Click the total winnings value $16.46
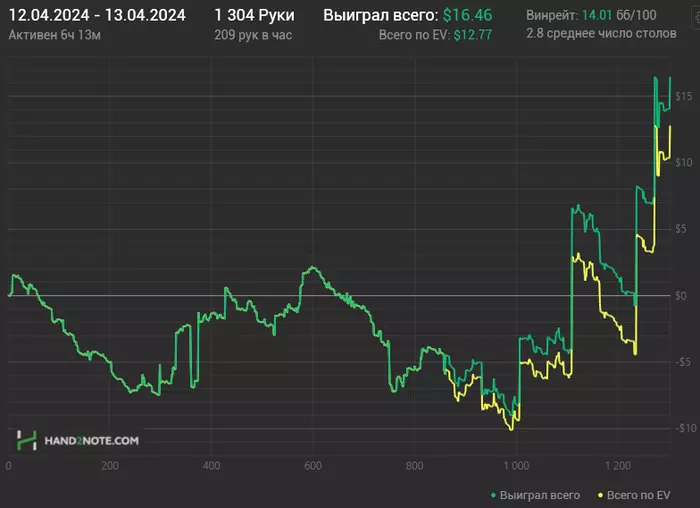The width and height of the screenshot is (700, 508). 467,15
